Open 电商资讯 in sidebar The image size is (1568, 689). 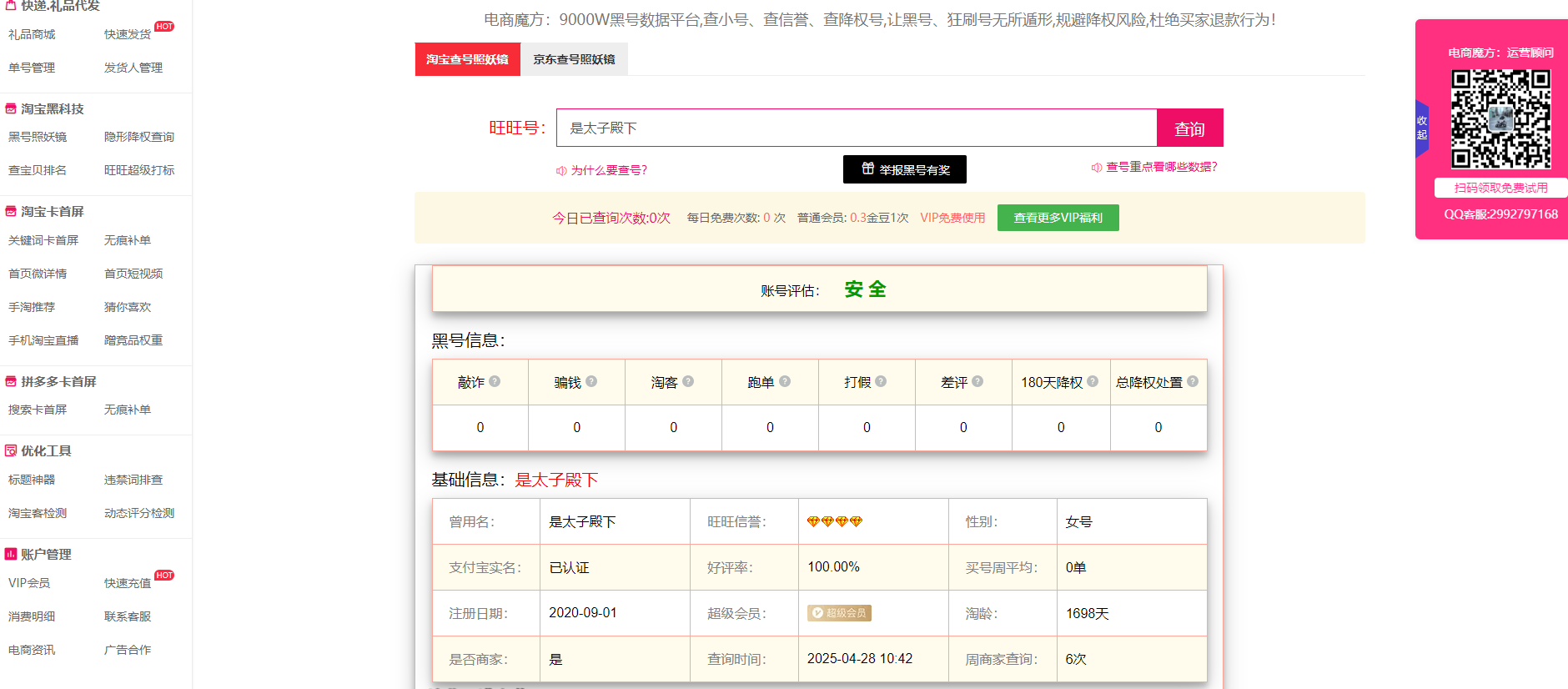(32, 650)
